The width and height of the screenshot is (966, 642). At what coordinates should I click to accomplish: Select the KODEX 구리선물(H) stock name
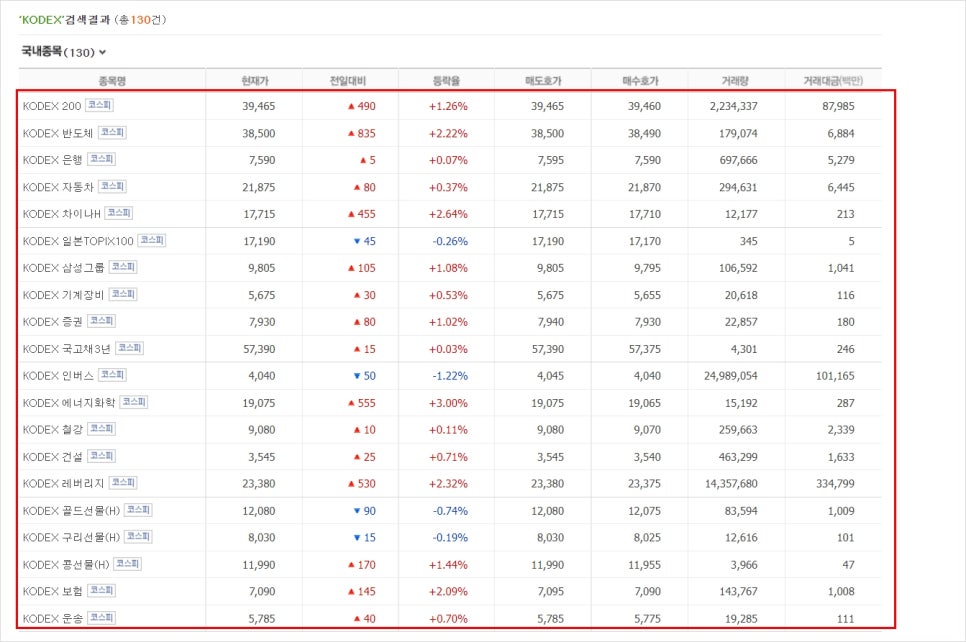click(71, 537)
